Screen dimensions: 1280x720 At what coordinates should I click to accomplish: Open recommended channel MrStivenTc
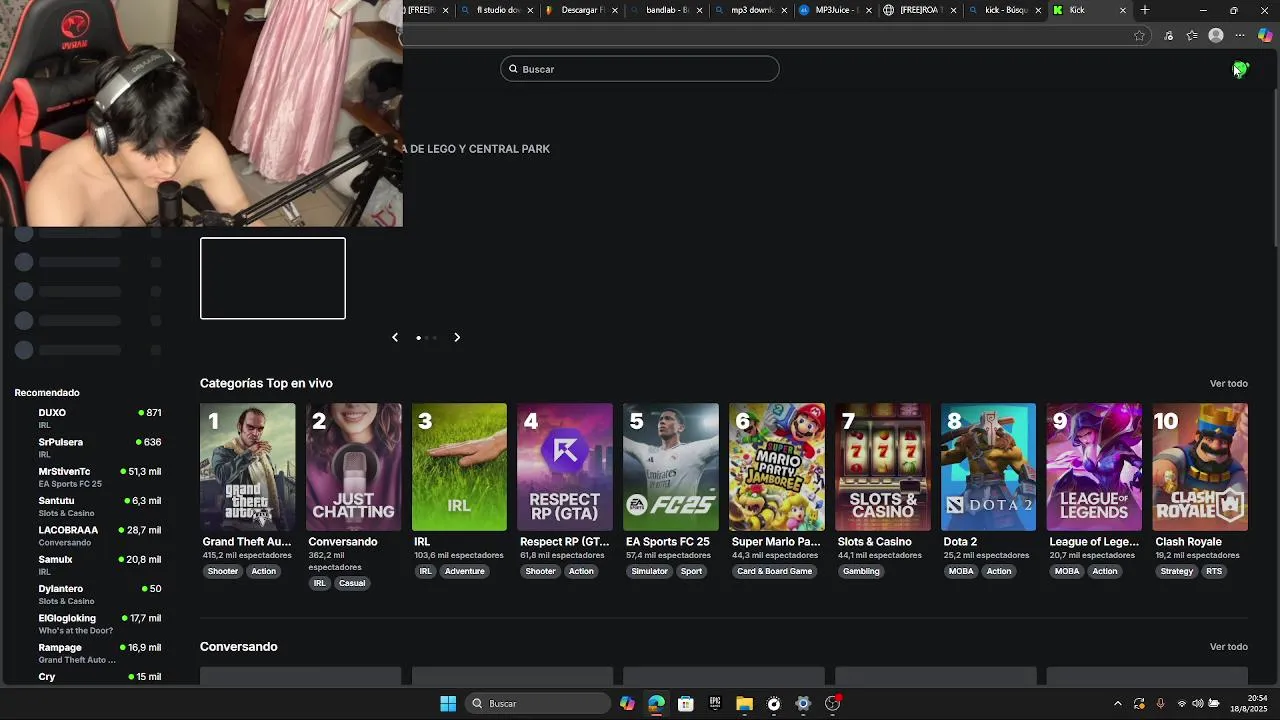88,477
